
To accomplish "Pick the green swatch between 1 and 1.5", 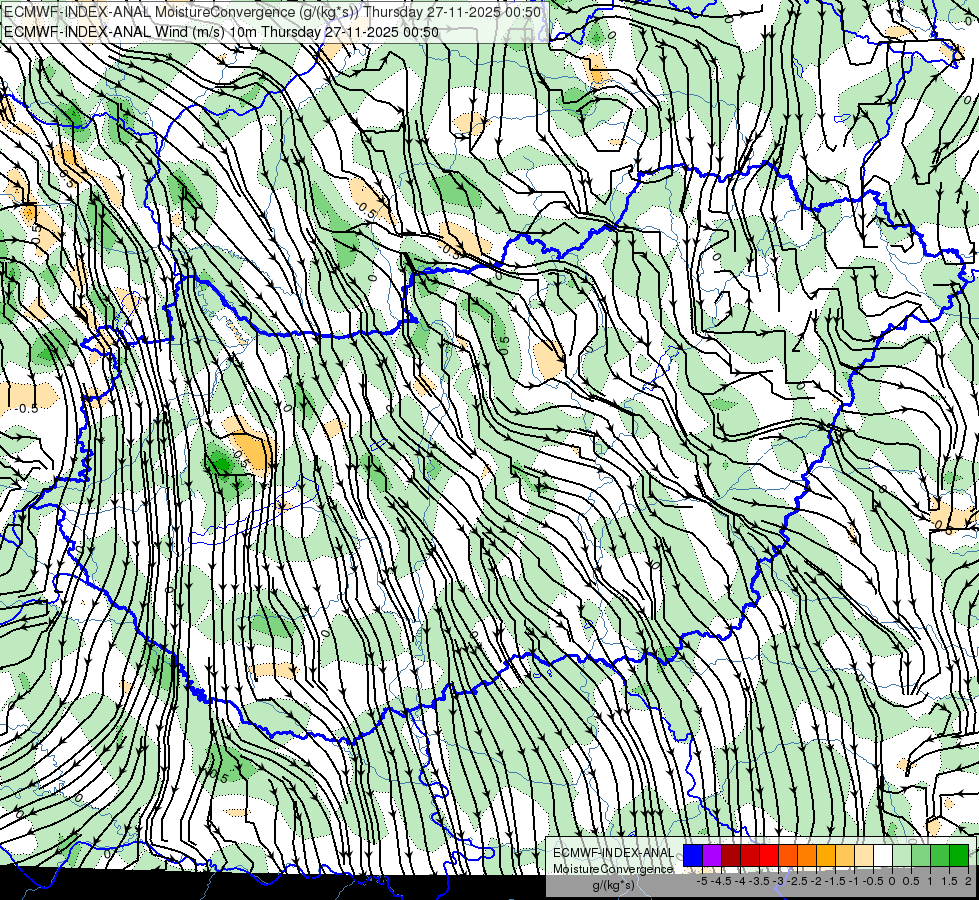I will (x=940, y=855).
